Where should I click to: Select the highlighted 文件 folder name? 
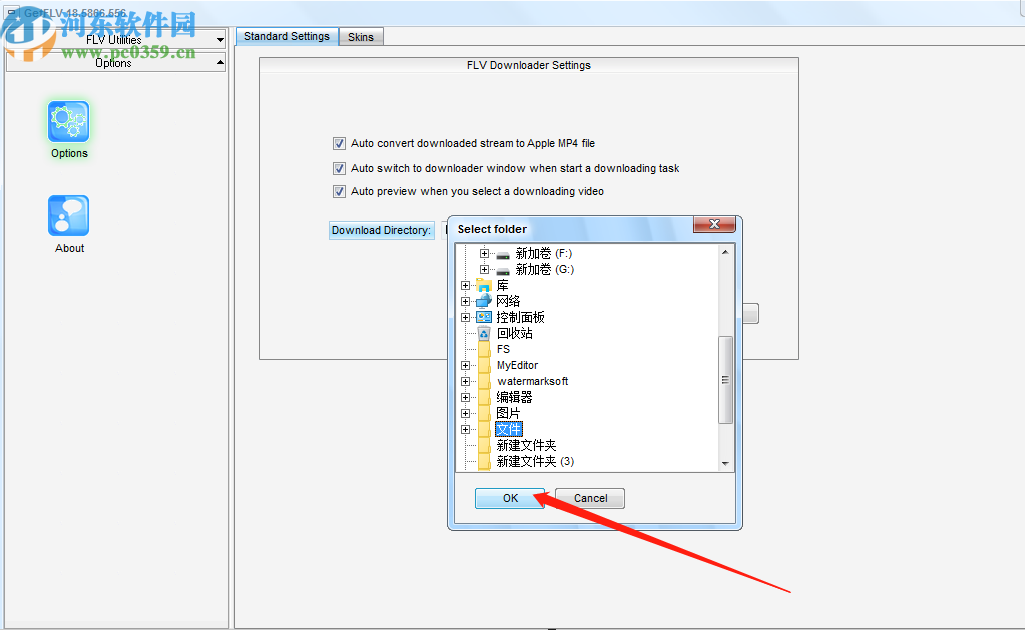509,429
